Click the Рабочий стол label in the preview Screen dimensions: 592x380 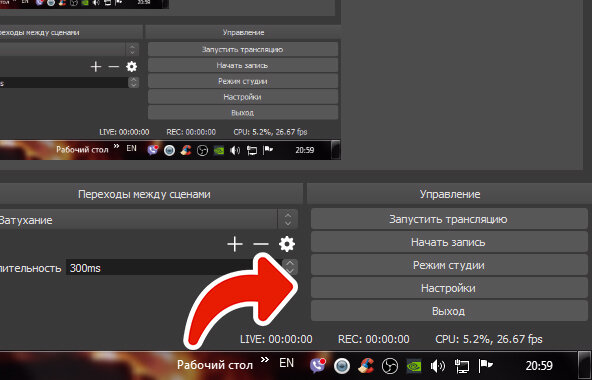click(82, 150)
